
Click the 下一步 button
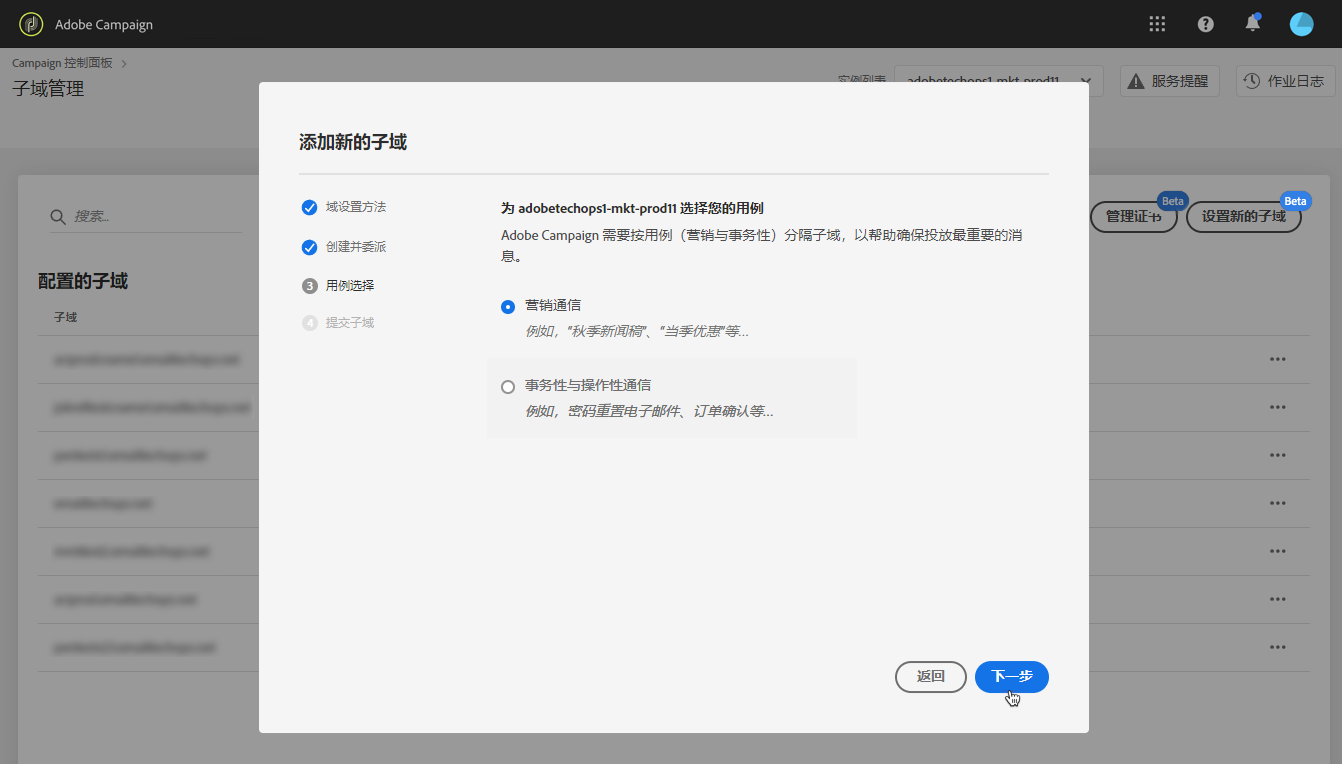pos(1012,677)
